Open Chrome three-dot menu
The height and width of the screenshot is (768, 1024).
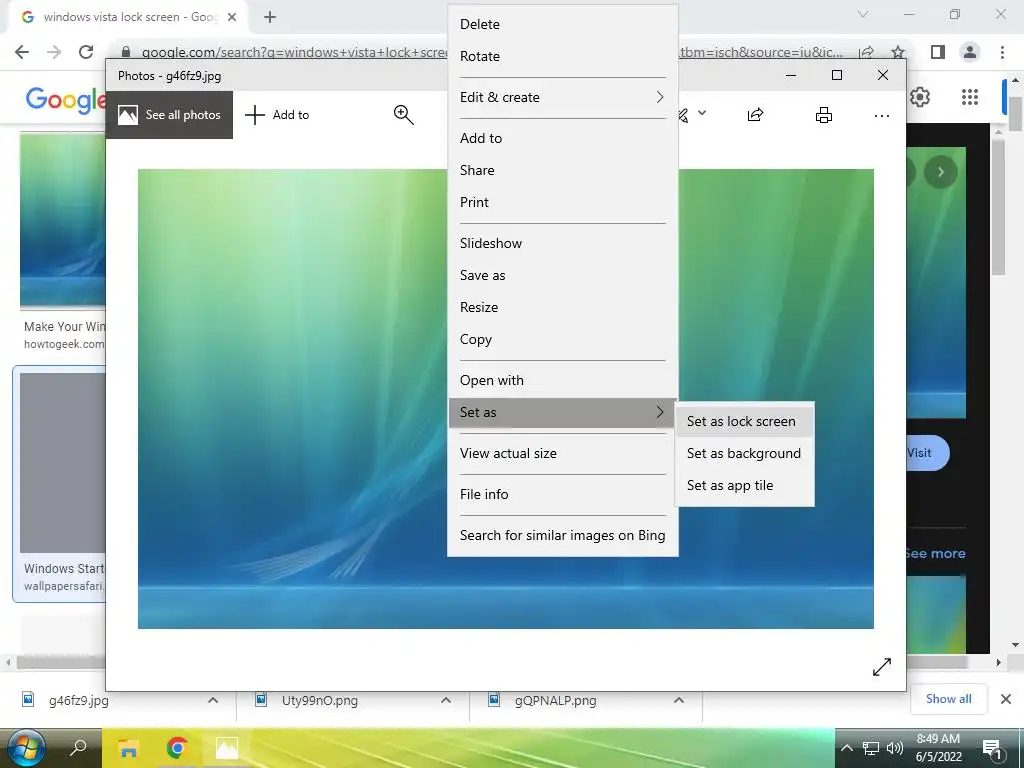(1002, 52)
